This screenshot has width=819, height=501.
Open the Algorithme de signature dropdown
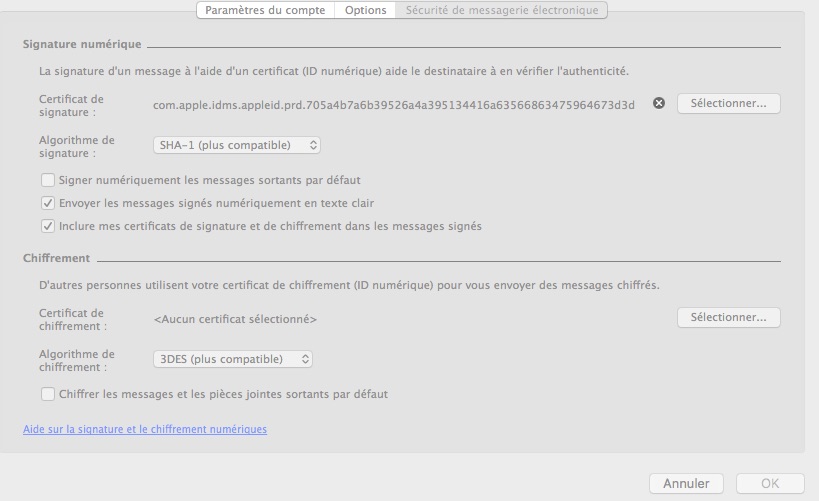pos(237,145)
